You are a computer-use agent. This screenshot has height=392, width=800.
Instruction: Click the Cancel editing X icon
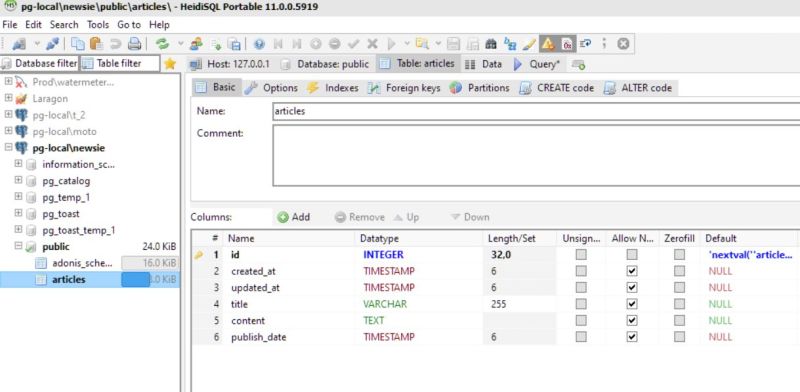(372, 44)
